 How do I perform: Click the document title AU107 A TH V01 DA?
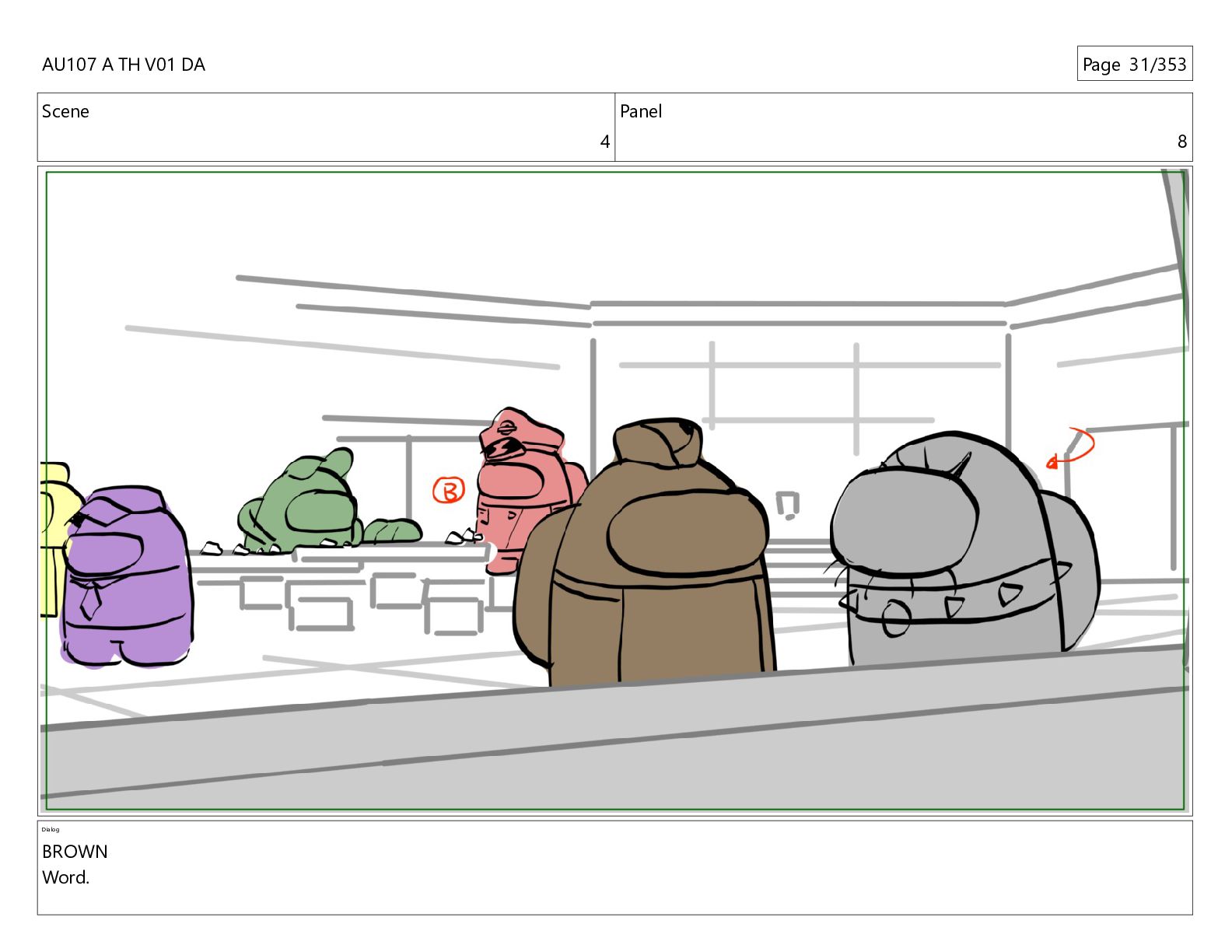click(124, 65)
